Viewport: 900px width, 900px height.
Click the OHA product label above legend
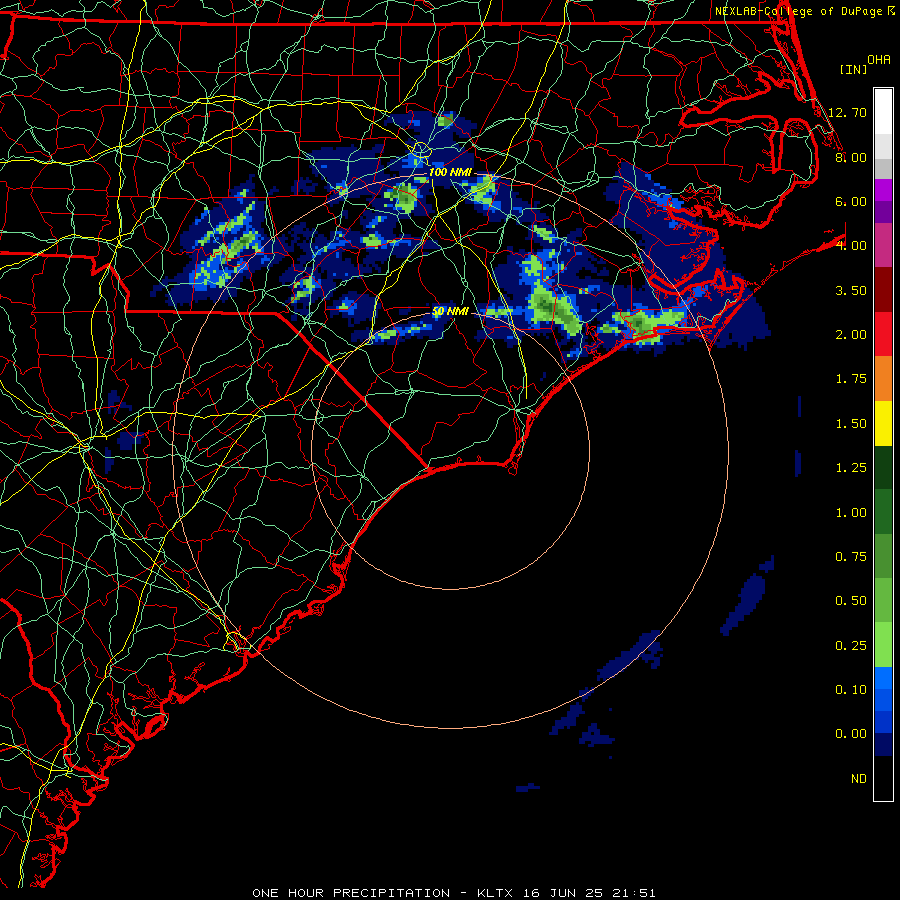pos(879,60)
